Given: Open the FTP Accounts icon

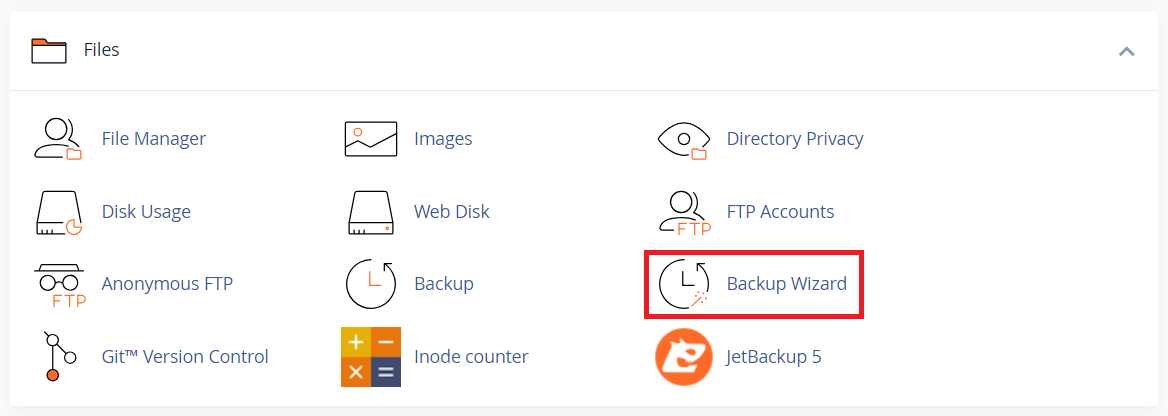Looking at the screenshot, I should pyautogui.click(x=683, y=212).
